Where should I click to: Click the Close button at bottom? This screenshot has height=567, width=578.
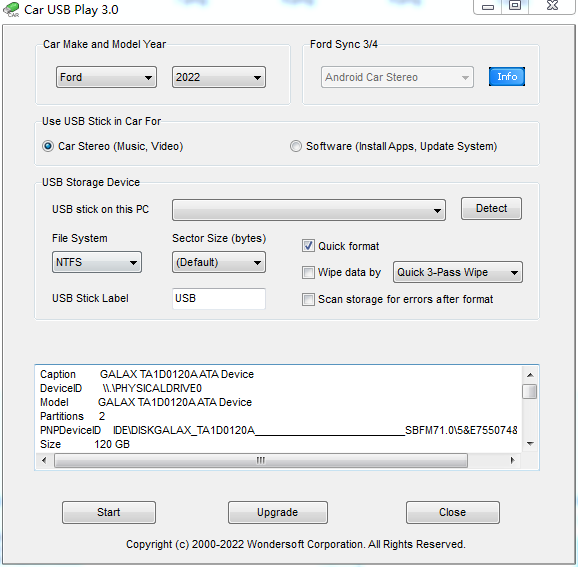[x=453, y=512]
